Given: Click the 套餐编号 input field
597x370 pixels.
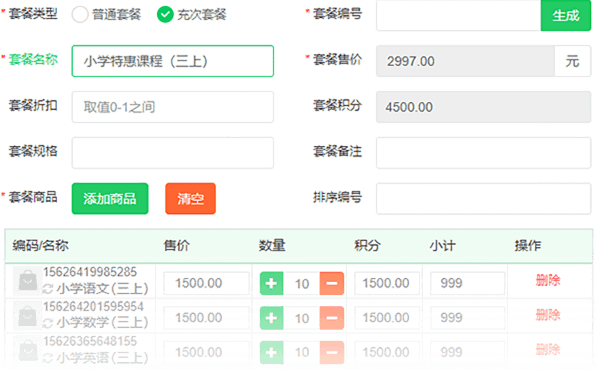Looking at the screenshot, I should 458,16.
